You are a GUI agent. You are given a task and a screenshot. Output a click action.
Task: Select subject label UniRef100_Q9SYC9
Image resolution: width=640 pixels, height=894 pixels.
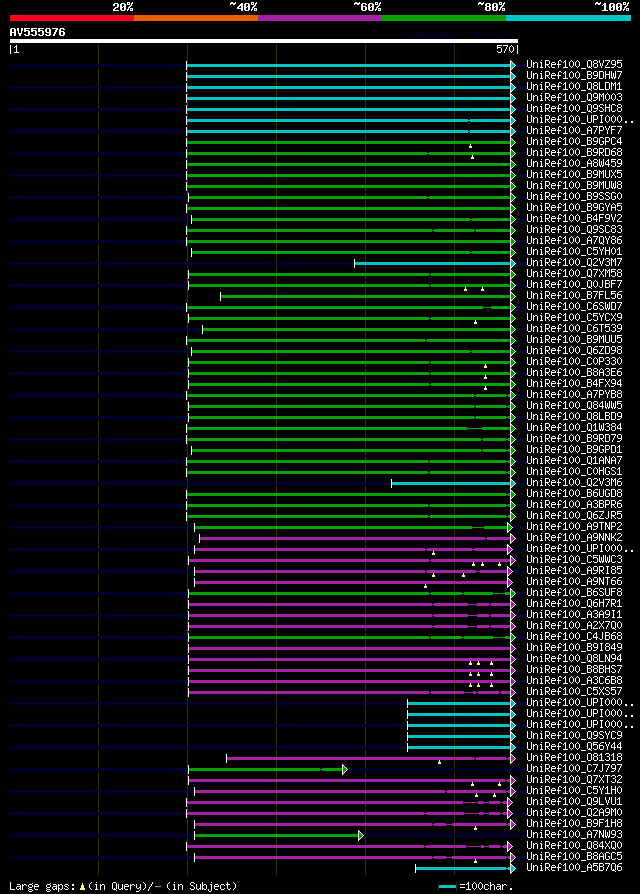point(574,736)
